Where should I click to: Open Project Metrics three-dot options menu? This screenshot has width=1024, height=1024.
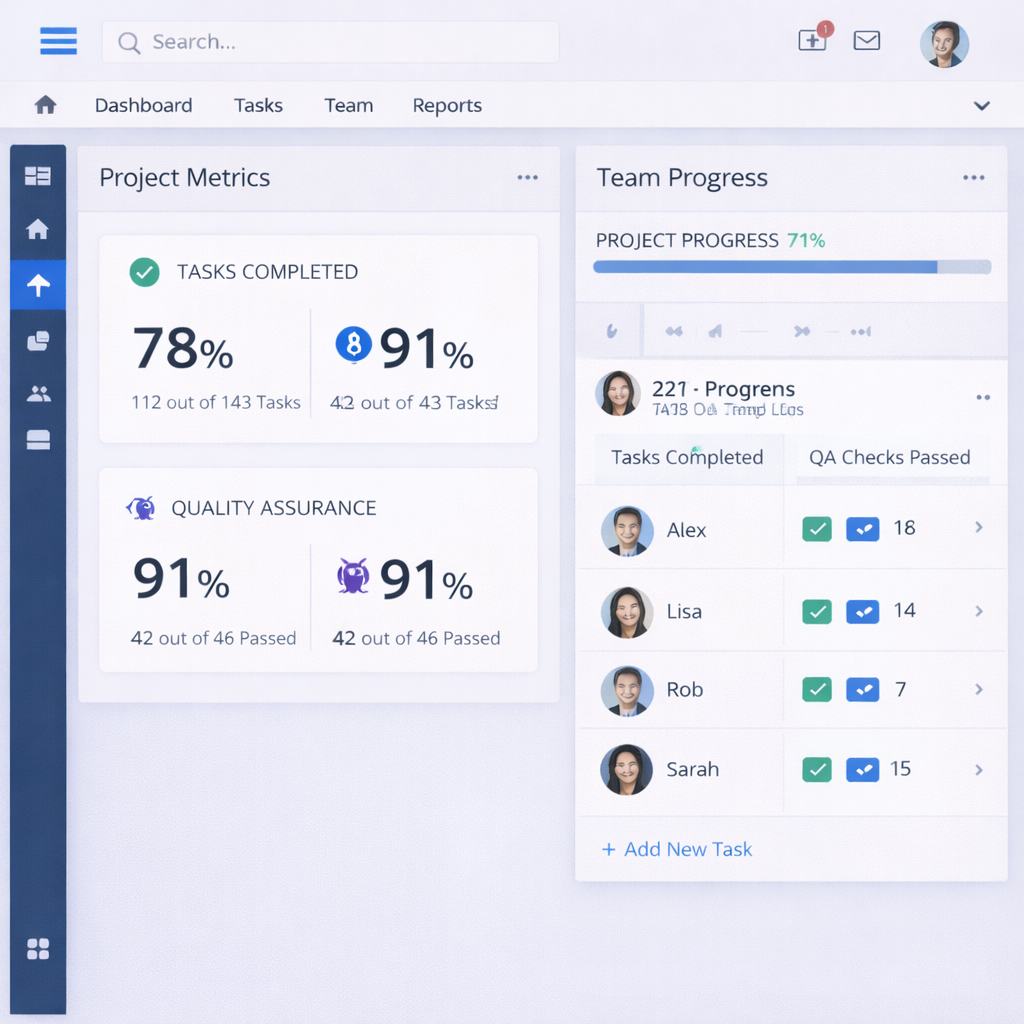tap(527, 178)
